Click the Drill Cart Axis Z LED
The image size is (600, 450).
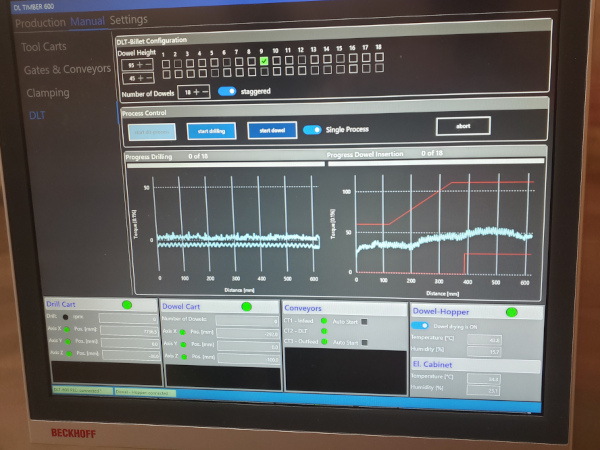pos(69,354)
